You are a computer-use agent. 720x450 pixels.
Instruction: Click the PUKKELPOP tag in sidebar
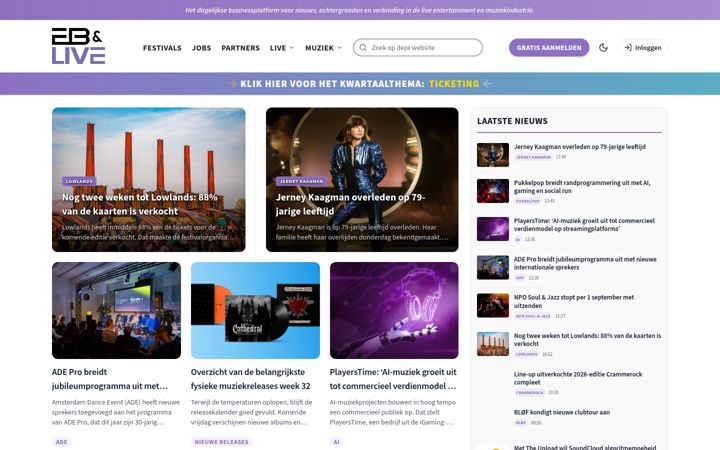pyautogui.click(x=528, y=201)
